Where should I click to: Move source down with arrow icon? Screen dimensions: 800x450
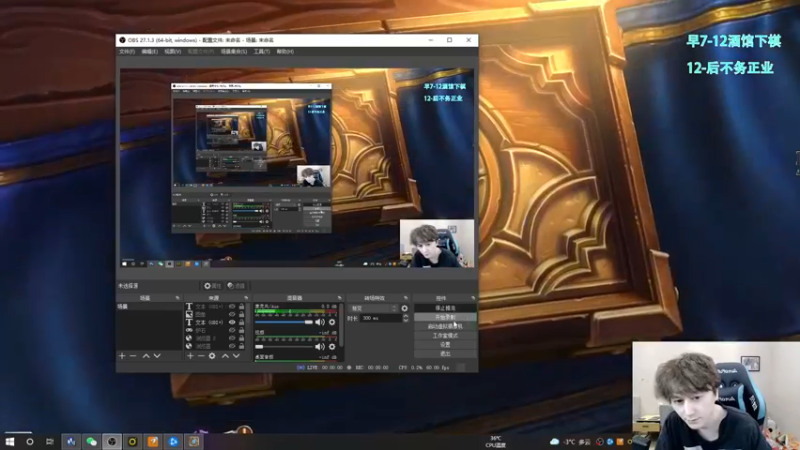click(236, 356)
